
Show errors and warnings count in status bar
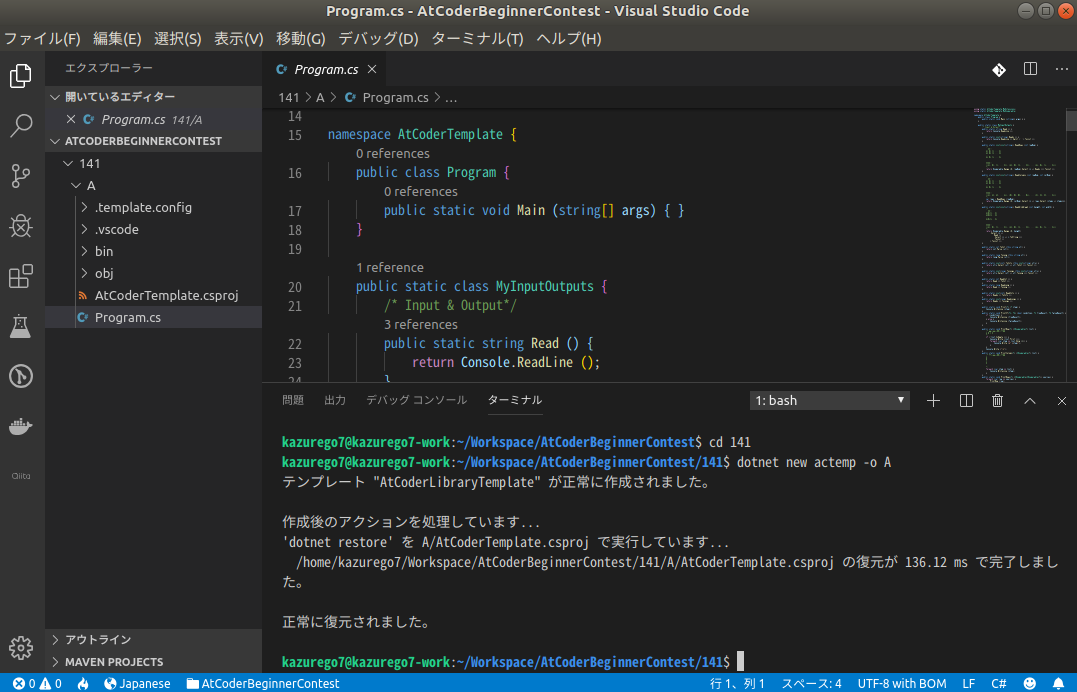(x=38, y=684)
